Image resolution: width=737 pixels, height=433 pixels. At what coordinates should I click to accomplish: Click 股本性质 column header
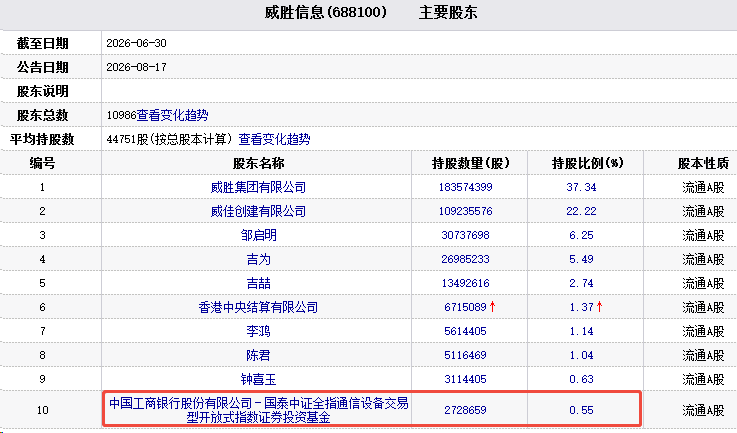(x=703, y=163)
